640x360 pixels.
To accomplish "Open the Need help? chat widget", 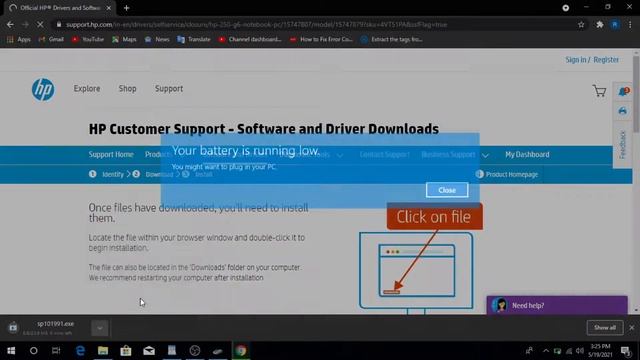I will (557, 305).
